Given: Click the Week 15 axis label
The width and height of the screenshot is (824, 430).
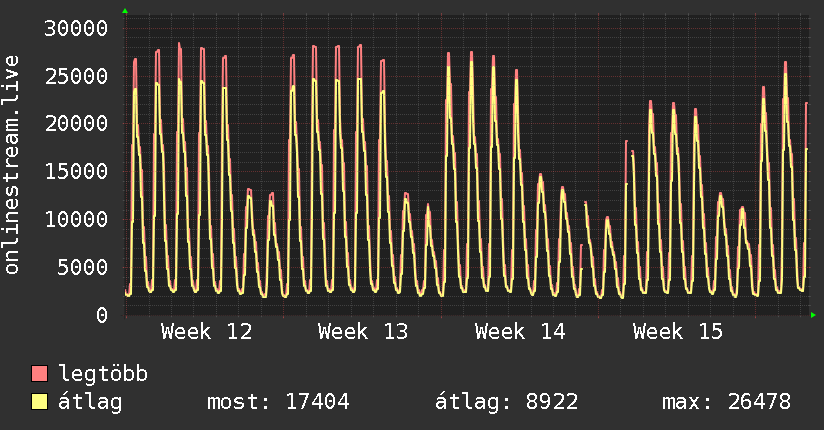Looking at the screenshot, I should [678, 332].
